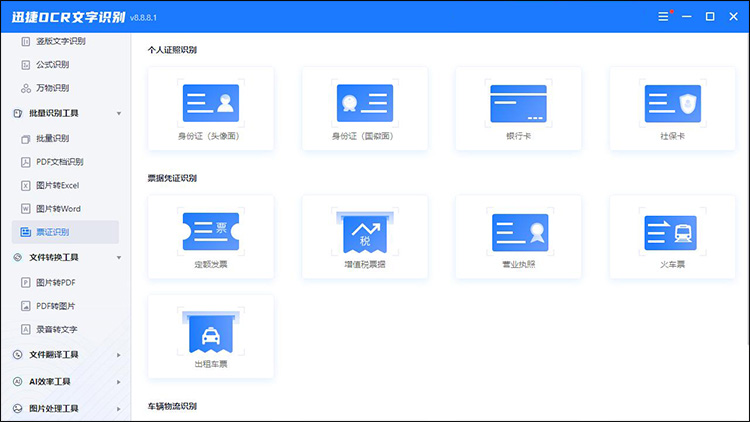Click the AI效率工具 section icon
The width and height of the screenshot is (750, 422).
click(x=18, y=382)
